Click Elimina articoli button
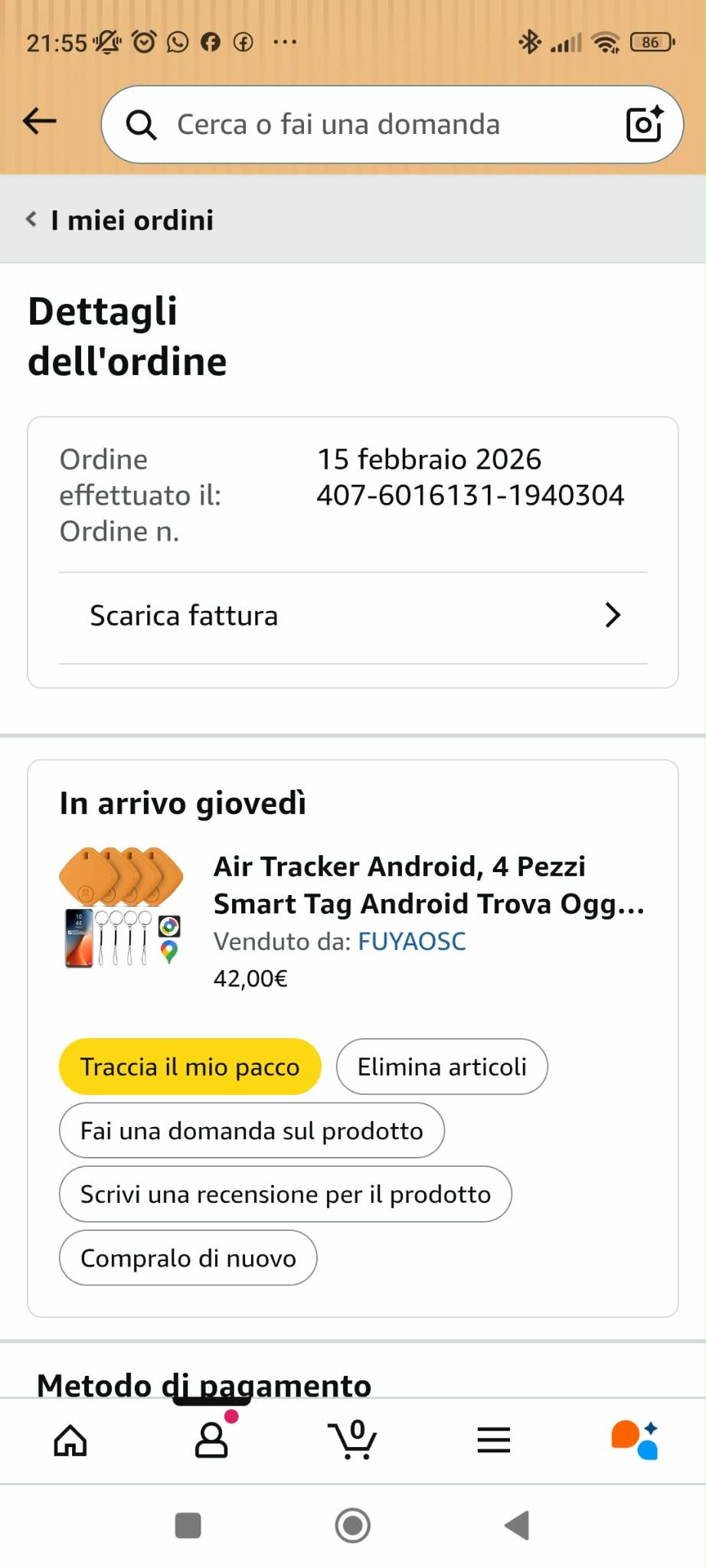Viewport: 706px width, 1568px height. point(442,1067)
